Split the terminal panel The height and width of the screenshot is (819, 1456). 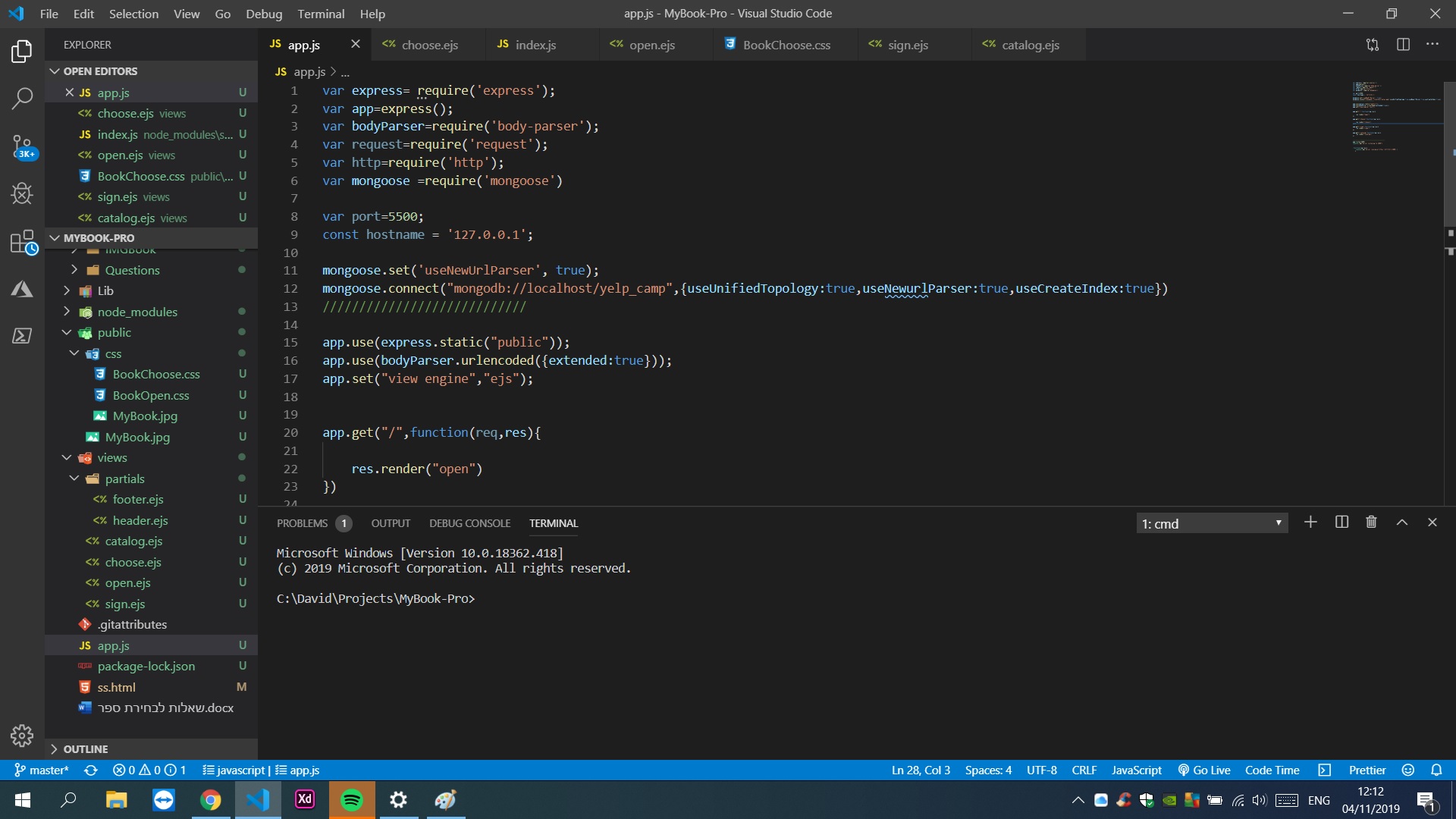coord(1341,522)
